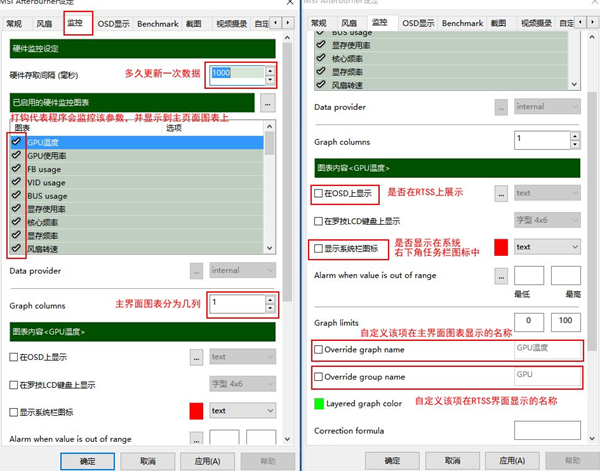Click OSD ellipsis button in left window
600x471 pixels.
click(x=196, y=358)
